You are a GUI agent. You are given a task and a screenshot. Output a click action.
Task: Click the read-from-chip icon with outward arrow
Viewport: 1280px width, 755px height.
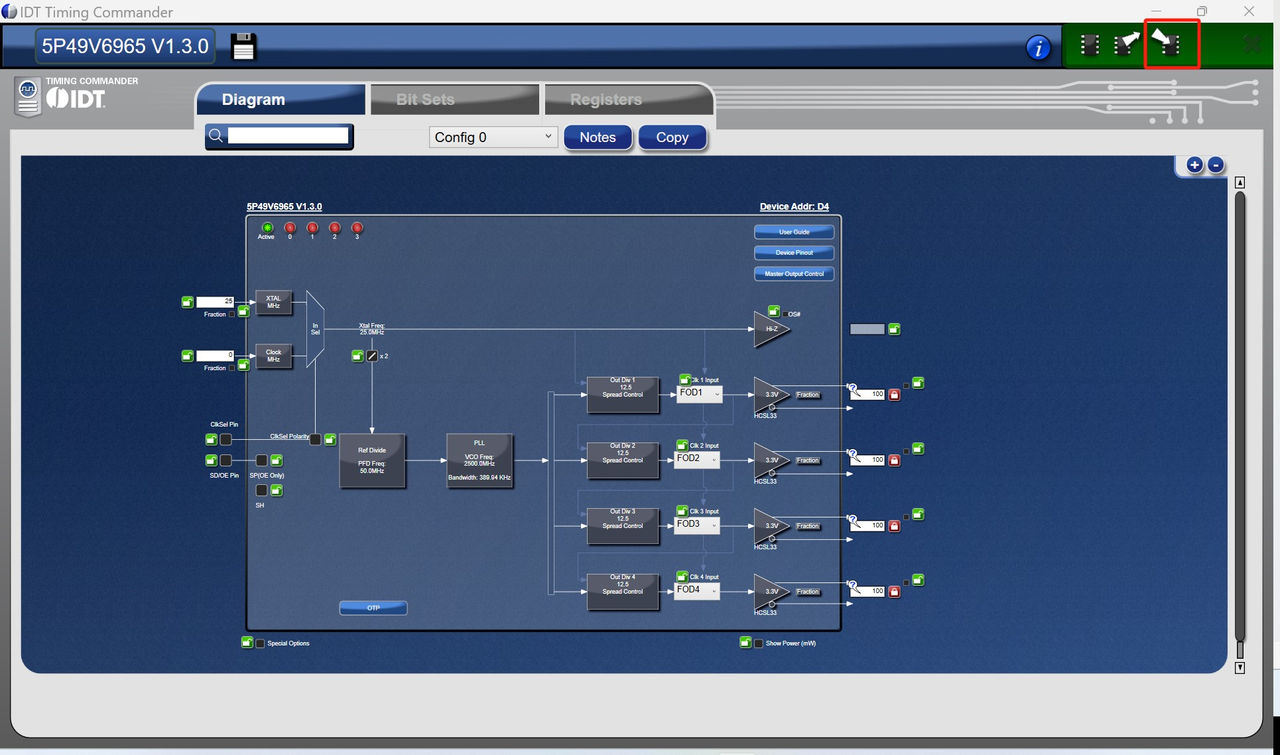tap(1126, 44)
